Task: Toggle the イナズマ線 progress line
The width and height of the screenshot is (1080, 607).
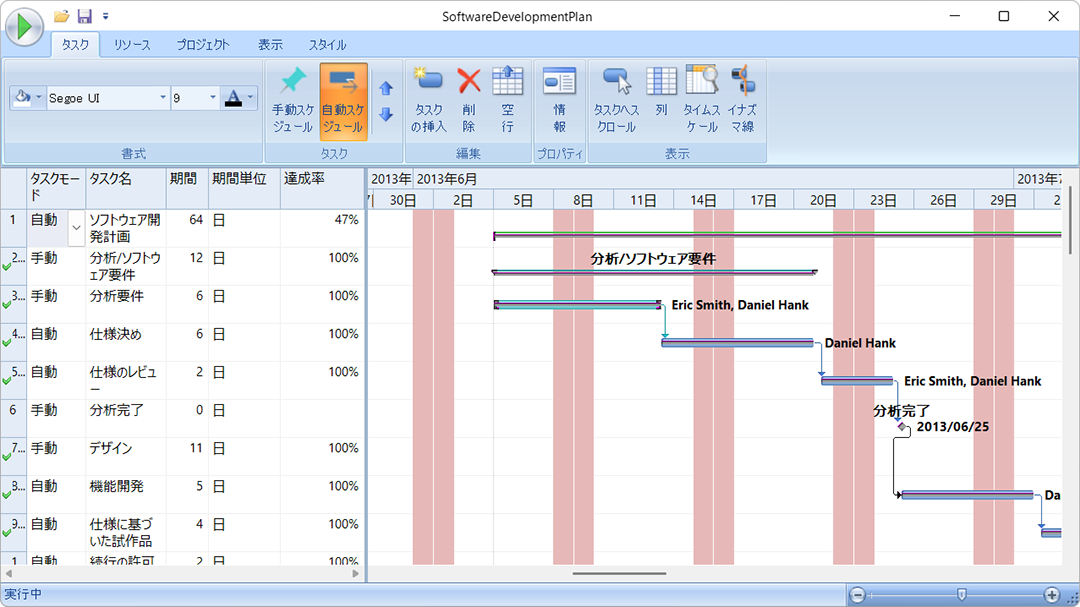Action: pos(742,101)
